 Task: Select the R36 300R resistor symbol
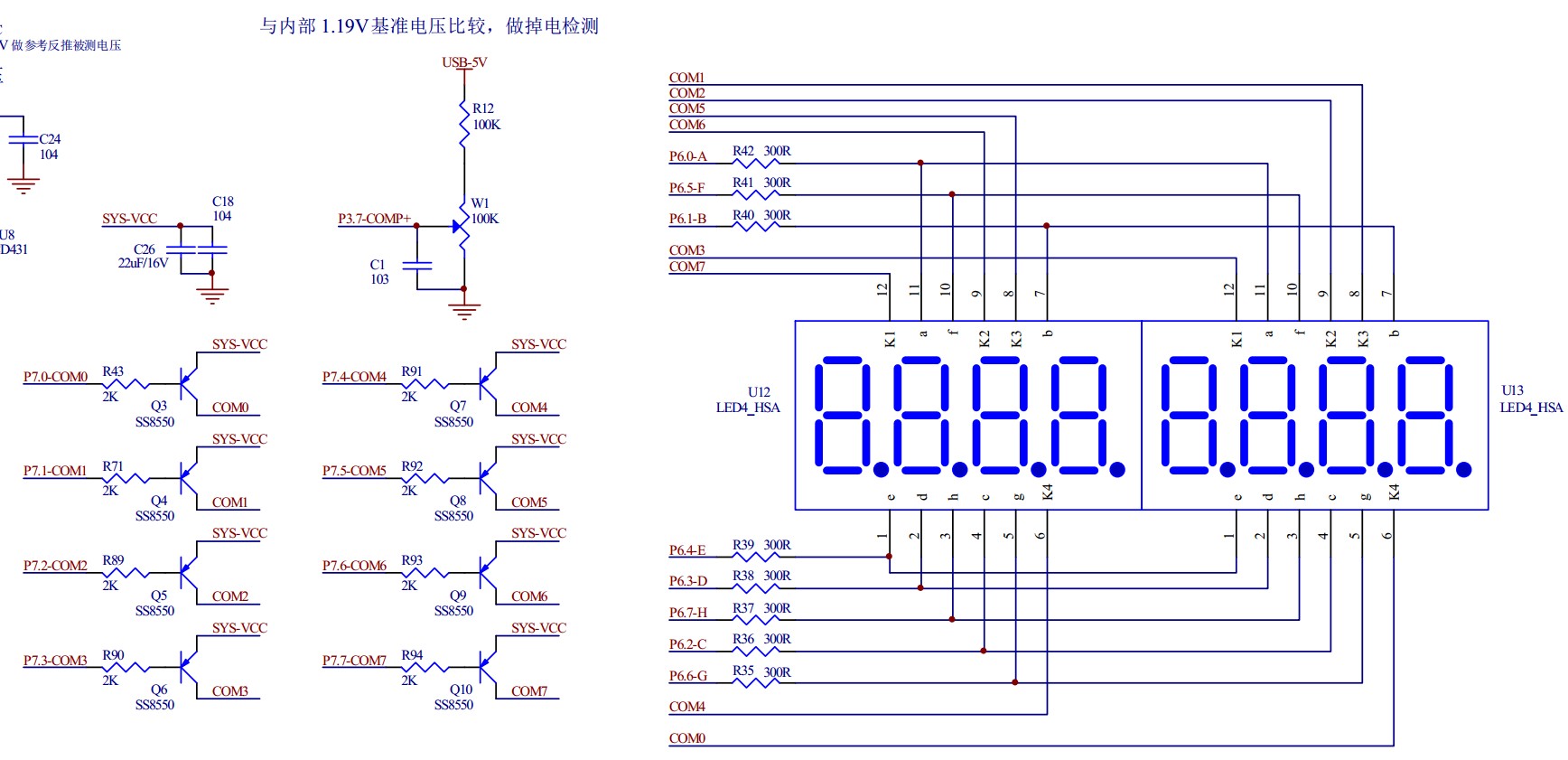pos(755,651)
